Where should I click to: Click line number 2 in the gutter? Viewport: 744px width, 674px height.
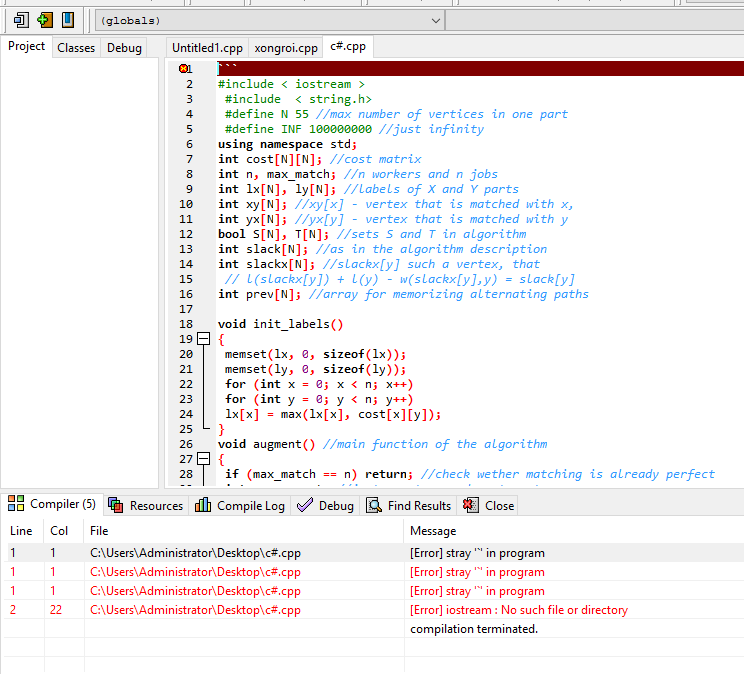point(189,84)
